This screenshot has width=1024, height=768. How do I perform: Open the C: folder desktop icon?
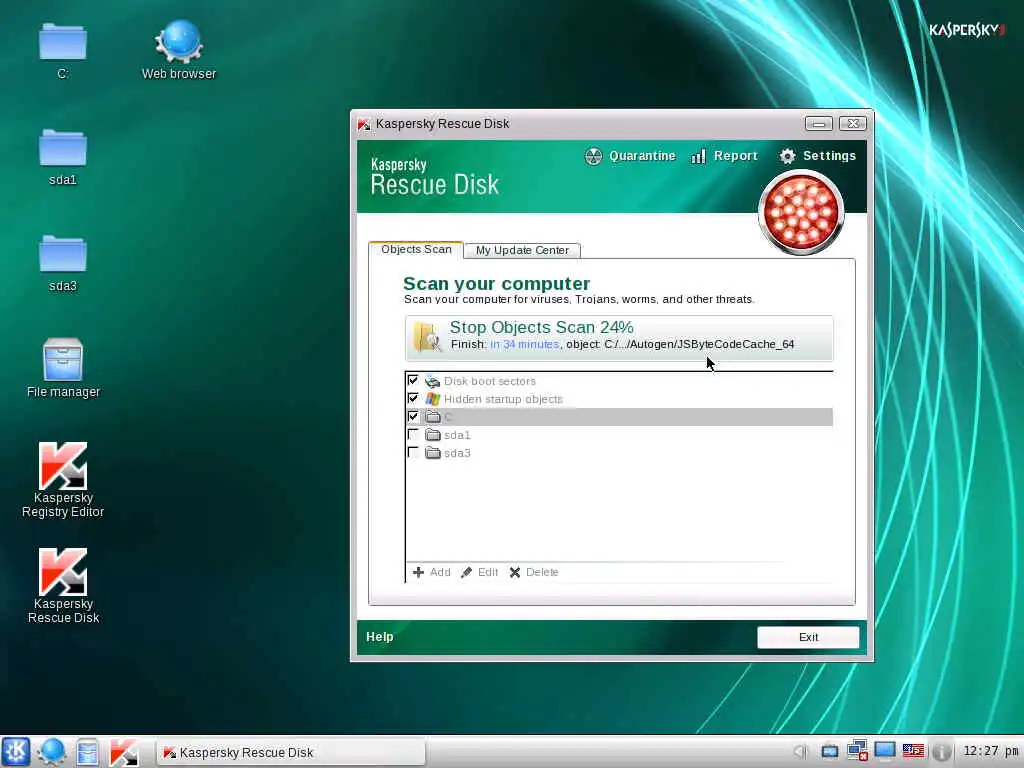tap(63, 51)
